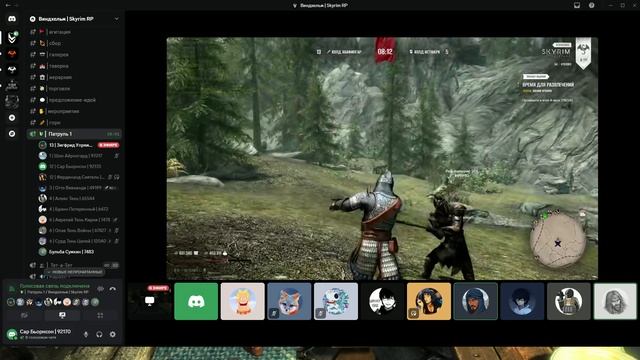
Task: Open the мероприятия channel
Action: tap(75, 111)
